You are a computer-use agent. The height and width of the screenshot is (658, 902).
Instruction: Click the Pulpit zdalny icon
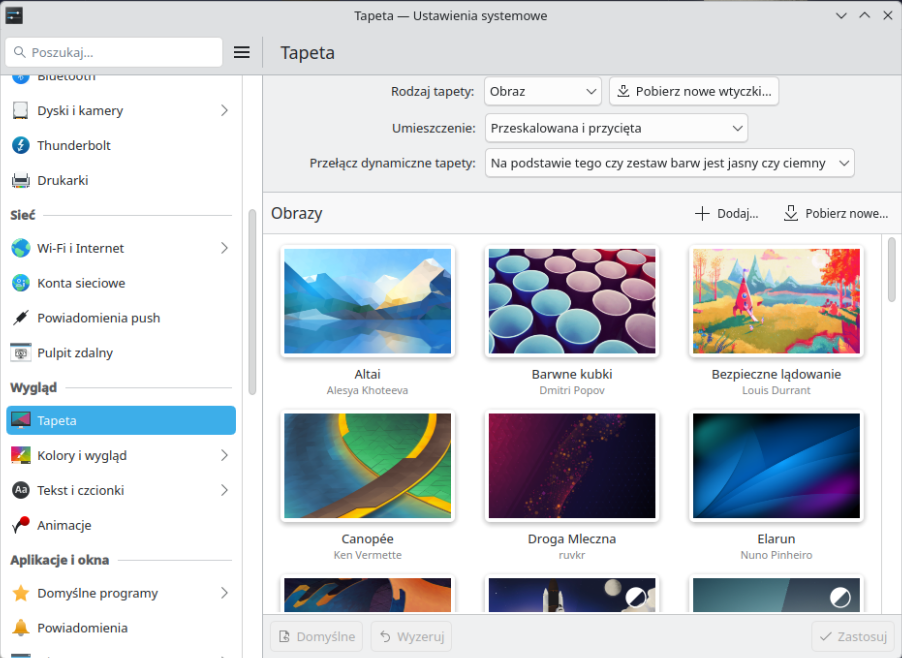point(21,353)
